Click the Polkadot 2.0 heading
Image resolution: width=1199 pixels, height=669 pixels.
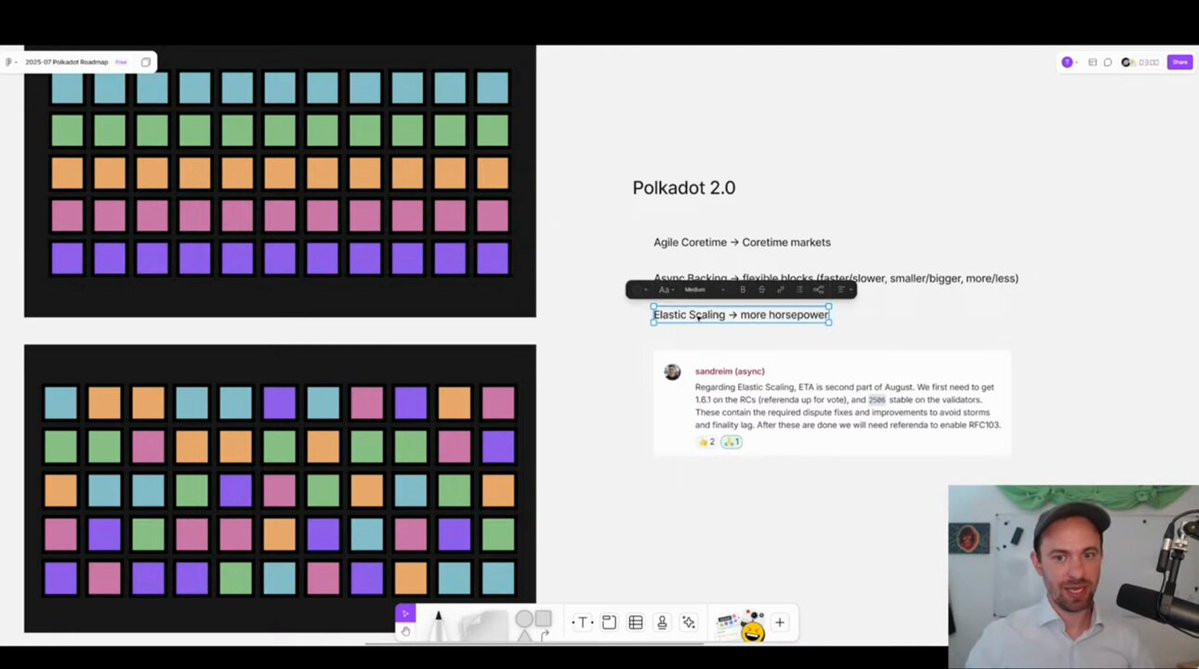pyautogui.click(x=684, y=188)
